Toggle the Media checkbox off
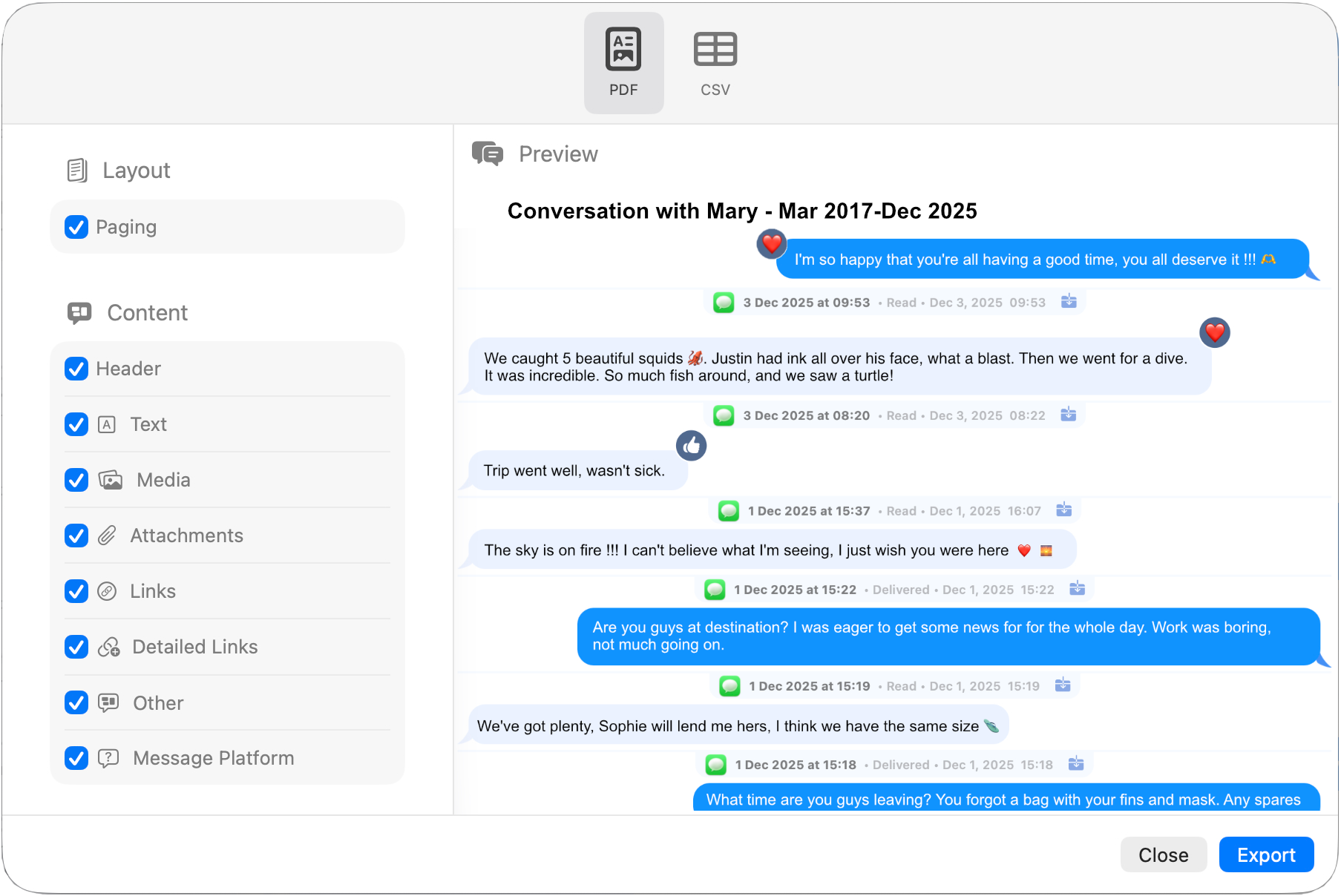This screenshot has width=1341, height=896. 76,480
